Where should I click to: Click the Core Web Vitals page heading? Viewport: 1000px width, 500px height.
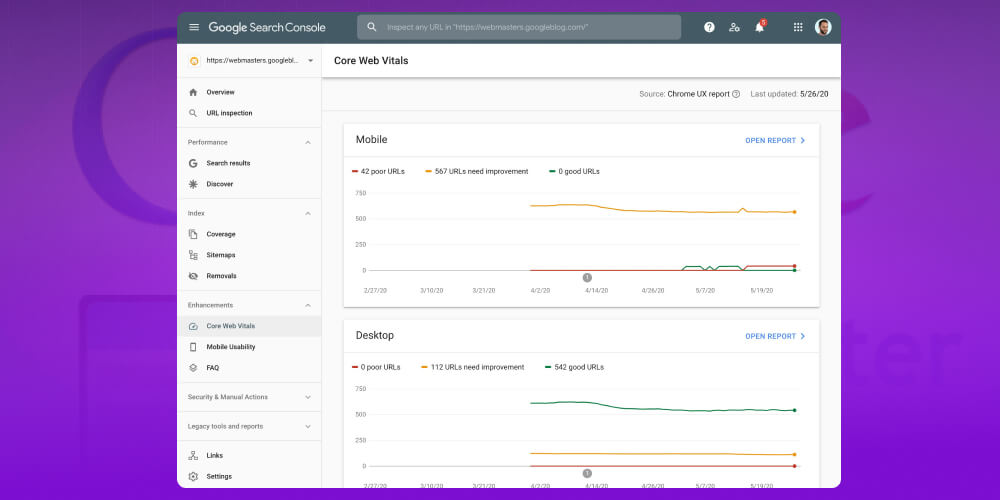371,61
